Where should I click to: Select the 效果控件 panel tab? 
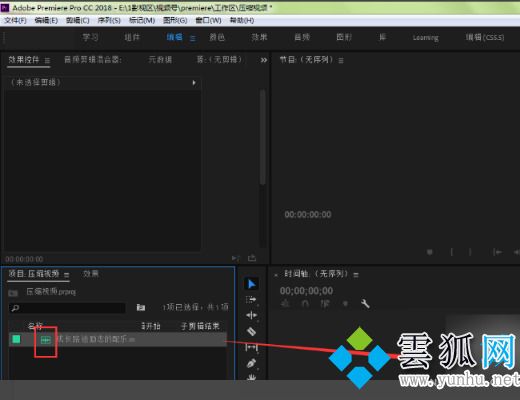click(24, 60)
